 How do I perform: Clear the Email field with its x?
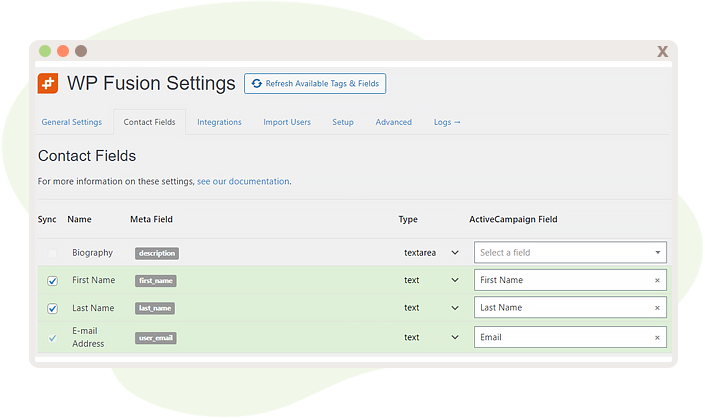(x=657, y=338)
